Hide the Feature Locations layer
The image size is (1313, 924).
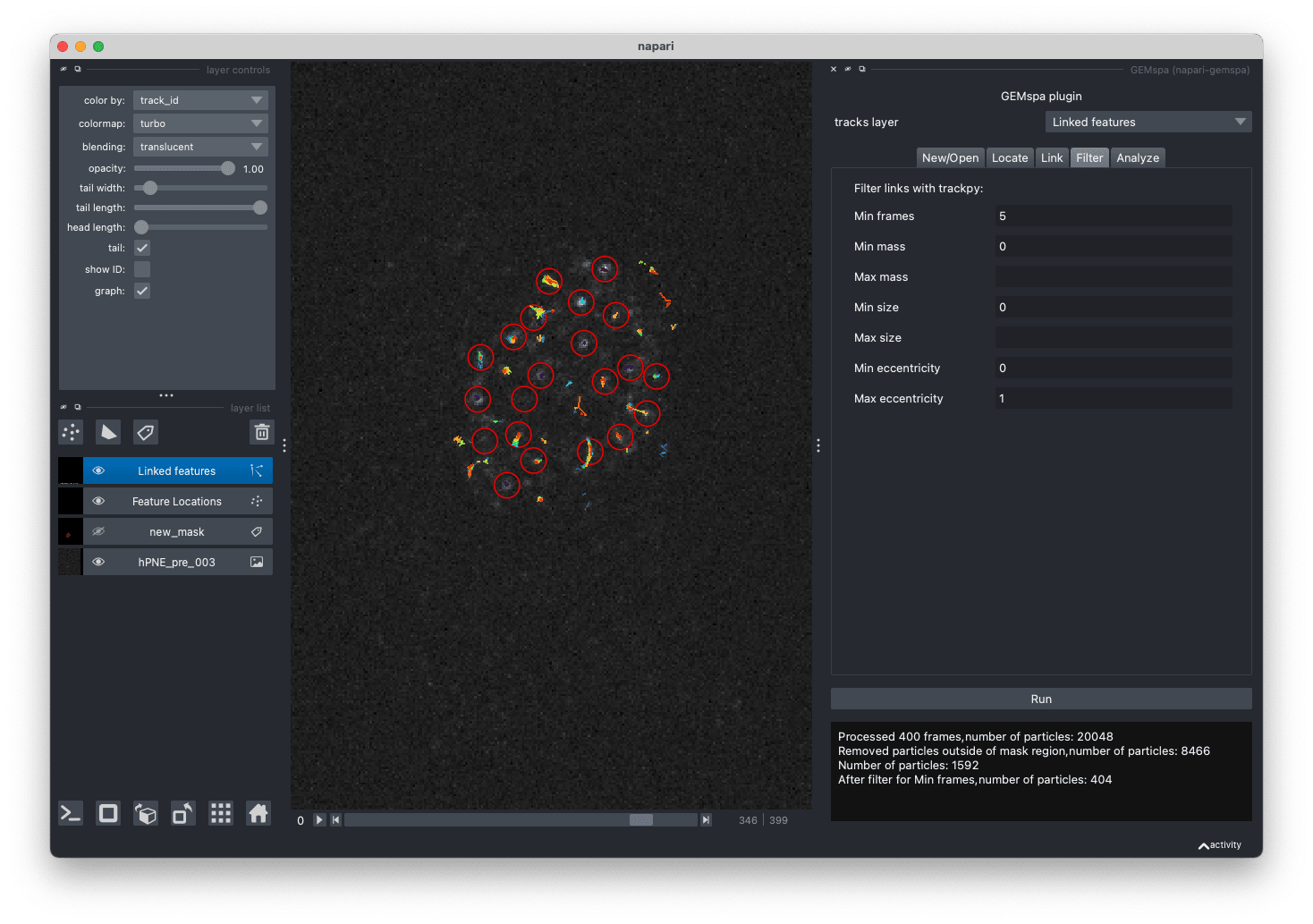point(98,501)
